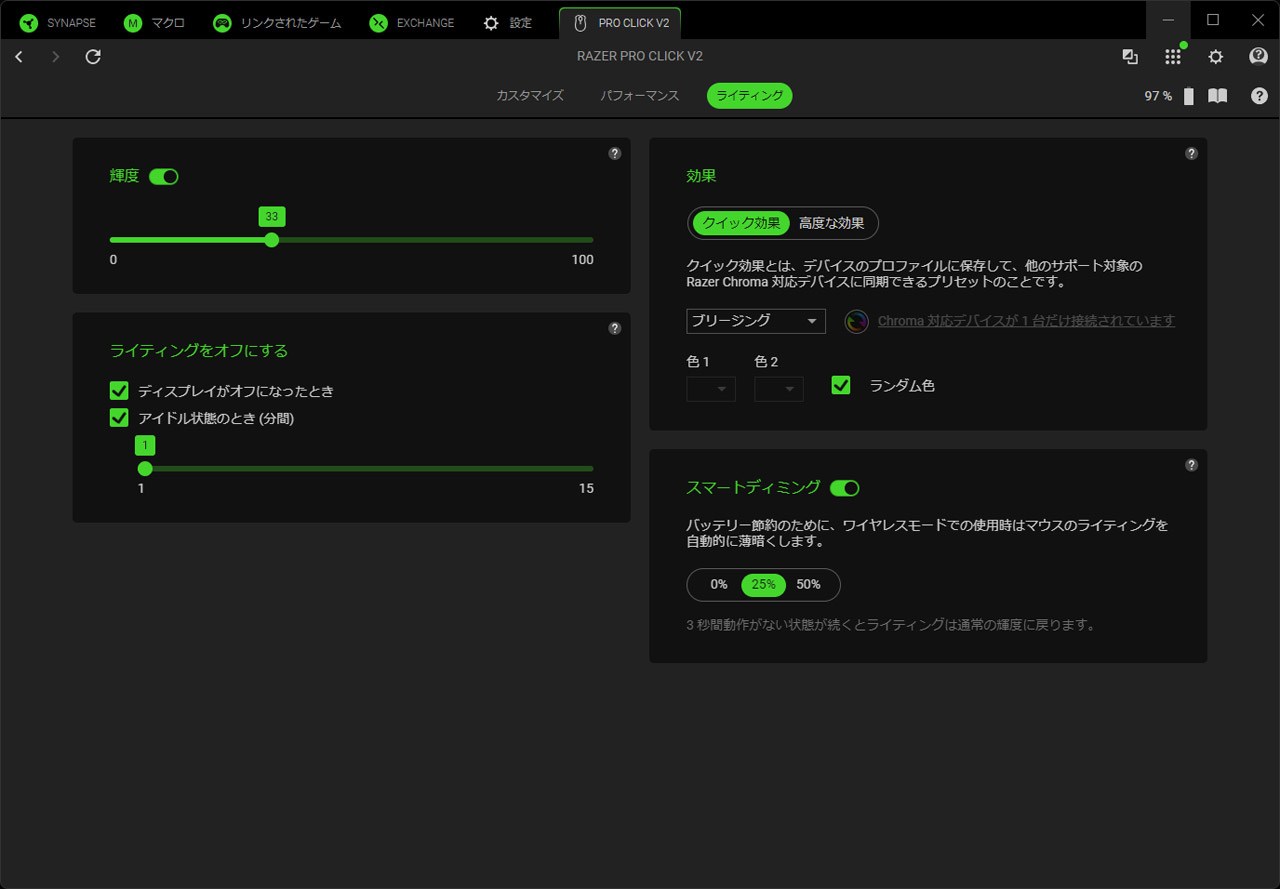The height and width of the screenshot is (889, 1280).
Task: Open the ブリージング effect dropdown
Action: 755,321
